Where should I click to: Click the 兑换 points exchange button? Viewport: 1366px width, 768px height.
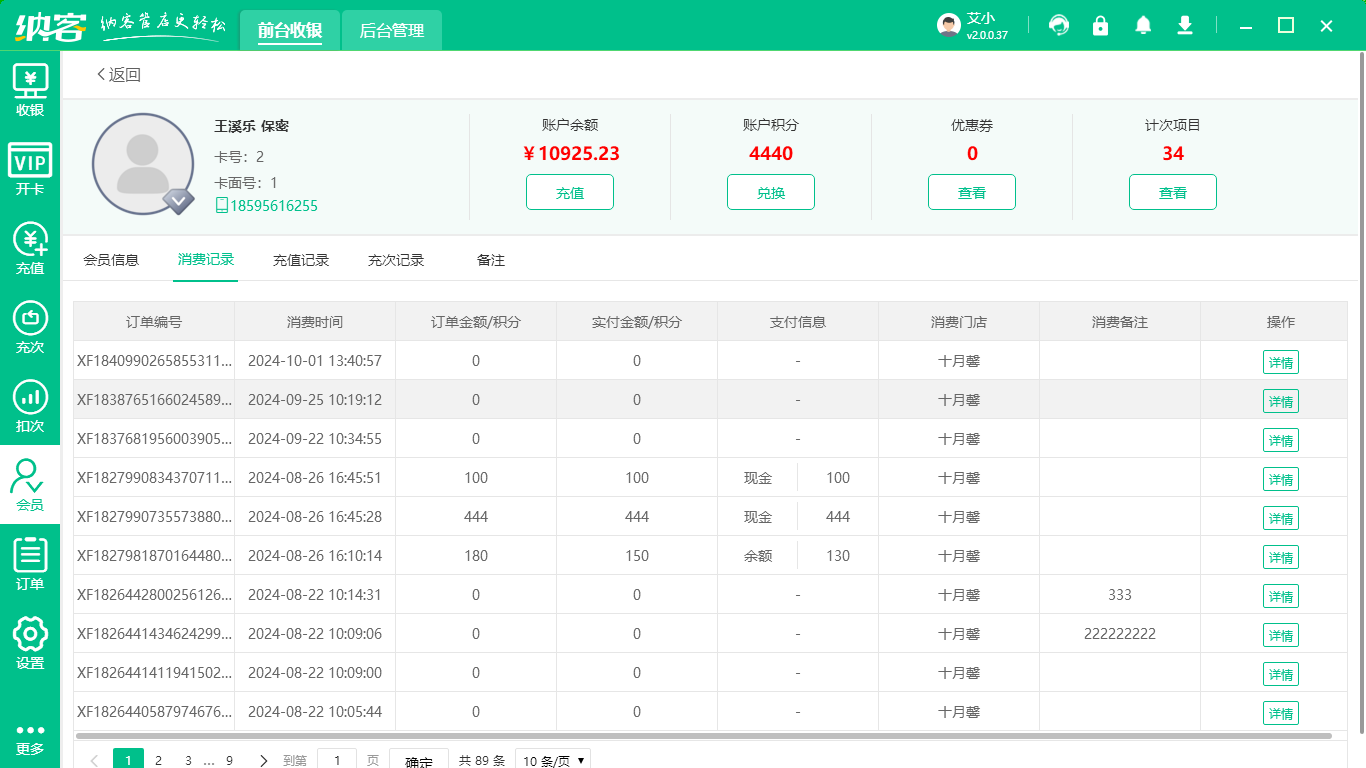click(x=770, y=193)
